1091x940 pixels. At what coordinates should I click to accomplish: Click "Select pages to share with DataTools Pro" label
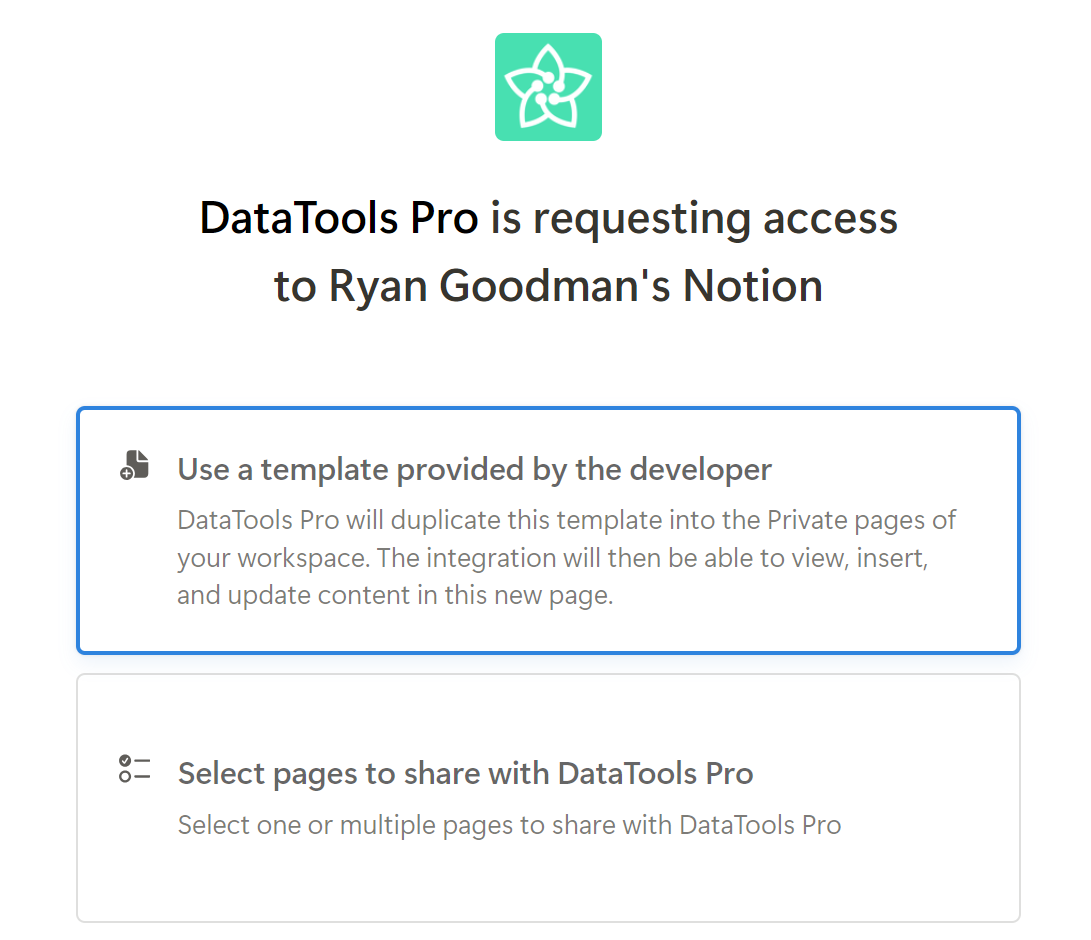coord(466,772)
